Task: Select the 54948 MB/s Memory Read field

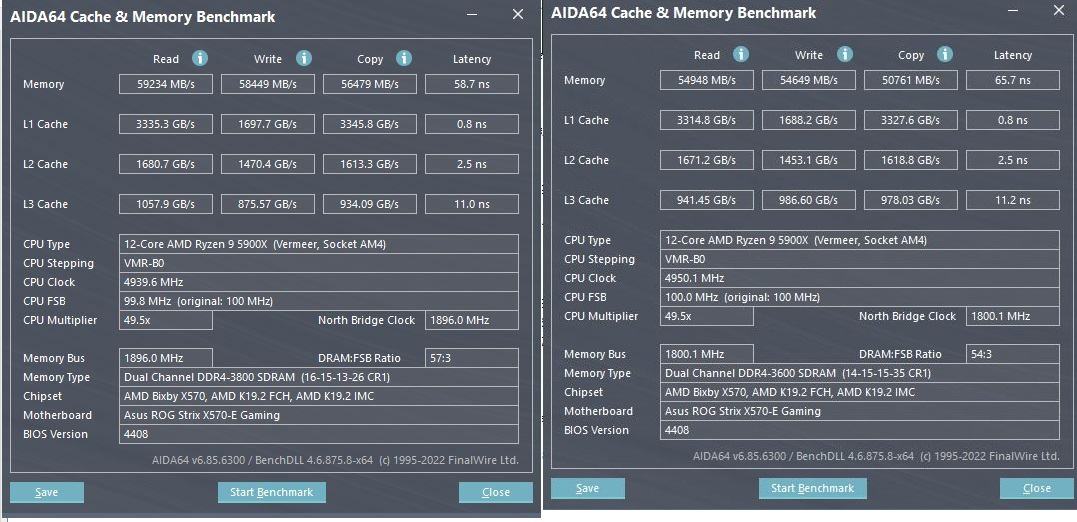Action: pyautogui.click(x=707, y=81)
